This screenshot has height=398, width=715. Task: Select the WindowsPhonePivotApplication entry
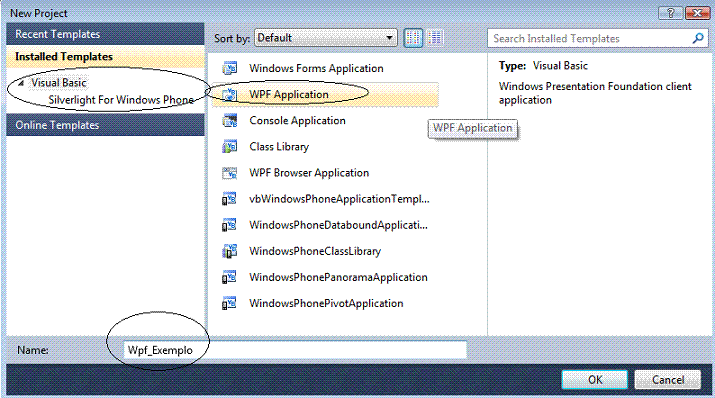click(x=325, y=303)
